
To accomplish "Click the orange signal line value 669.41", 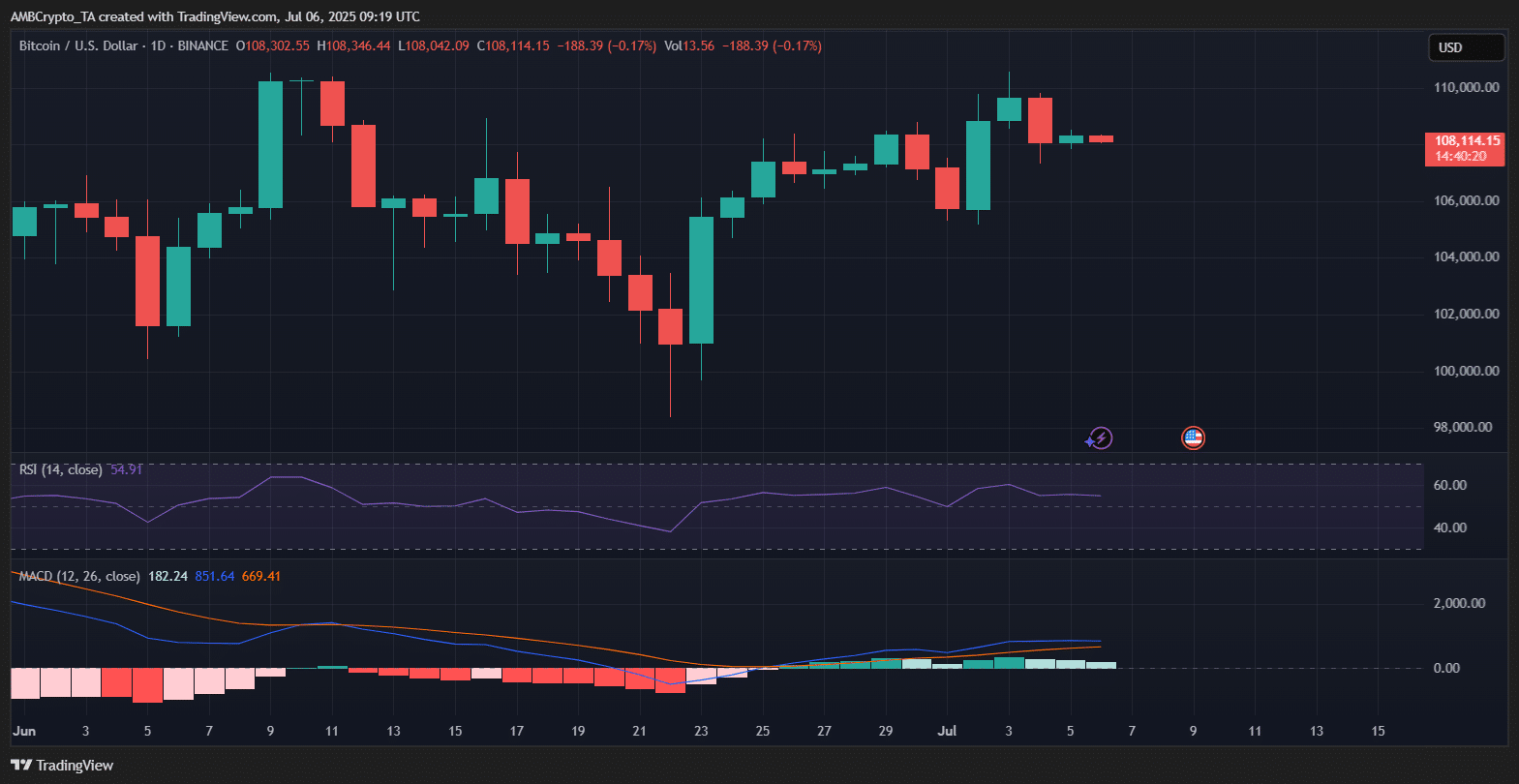I will [x=261, y=576].
